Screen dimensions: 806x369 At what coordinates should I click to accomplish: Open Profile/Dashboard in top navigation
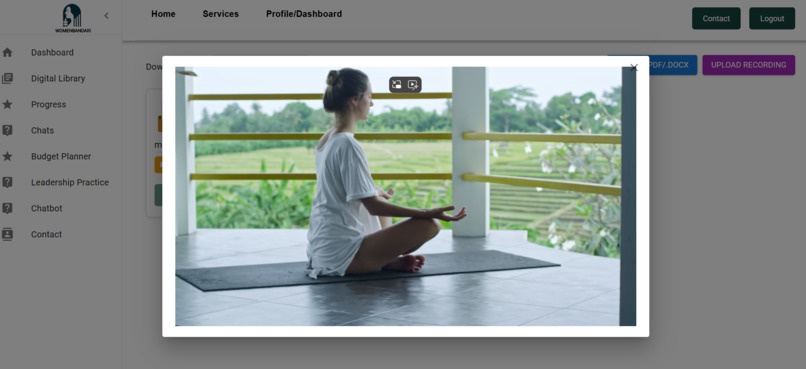point(304,14)
